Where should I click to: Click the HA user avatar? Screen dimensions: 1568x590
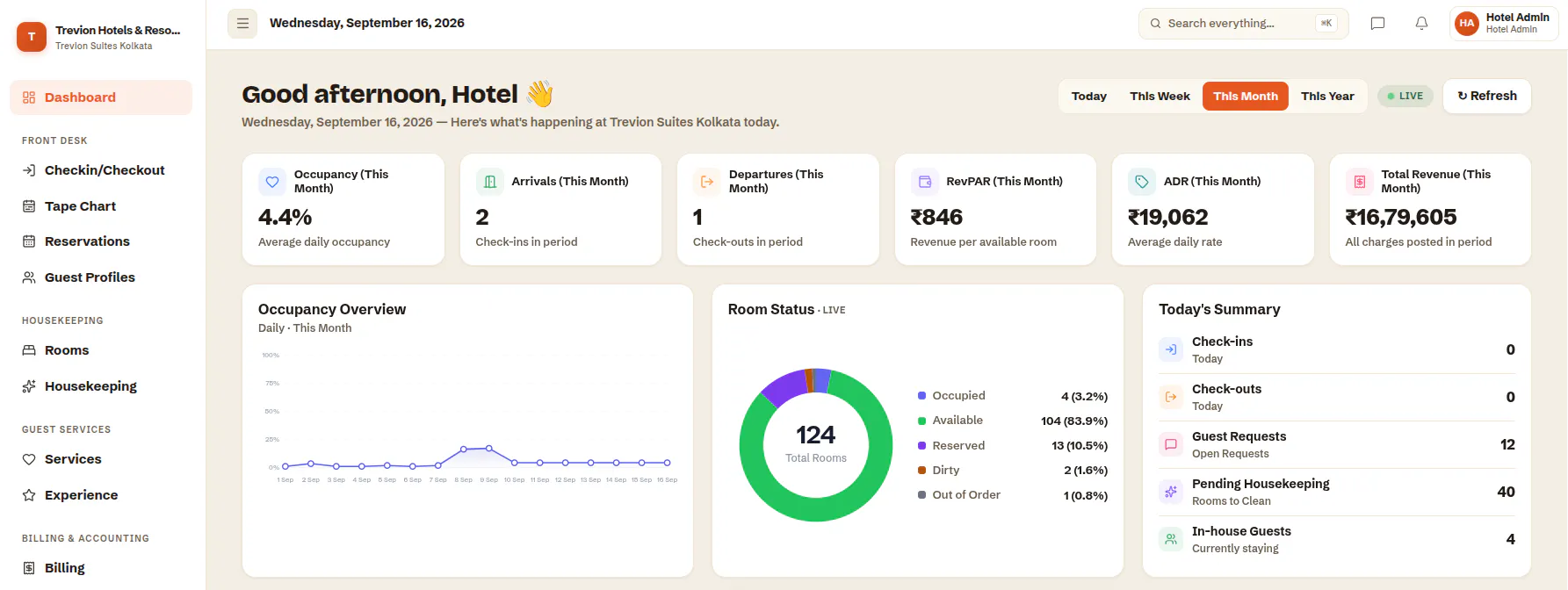coord(1467,24)
